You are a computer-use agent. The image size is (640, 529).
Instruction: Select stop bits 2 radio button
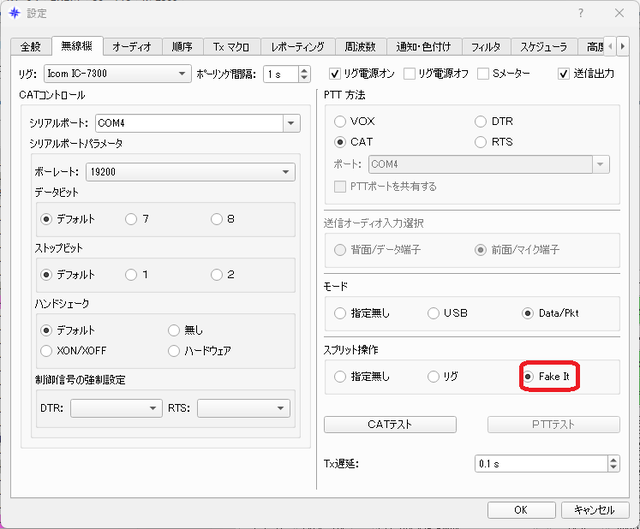(217, 275)
